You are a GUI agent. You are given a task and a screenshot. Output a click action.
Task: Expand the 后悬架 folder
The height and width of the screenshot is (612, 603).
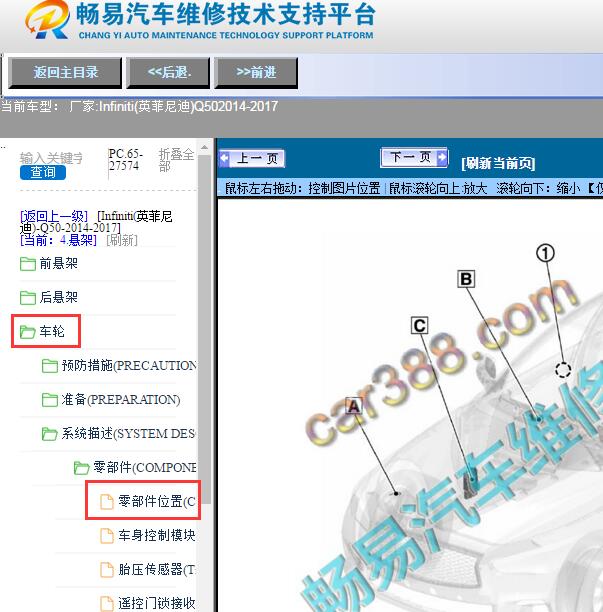click(59, 297)
